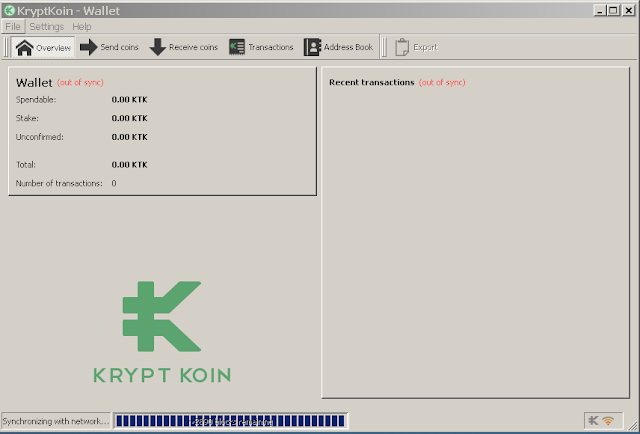Click the synchronization progress bar
The image size is (640, 434).
[x=231, y=421]
